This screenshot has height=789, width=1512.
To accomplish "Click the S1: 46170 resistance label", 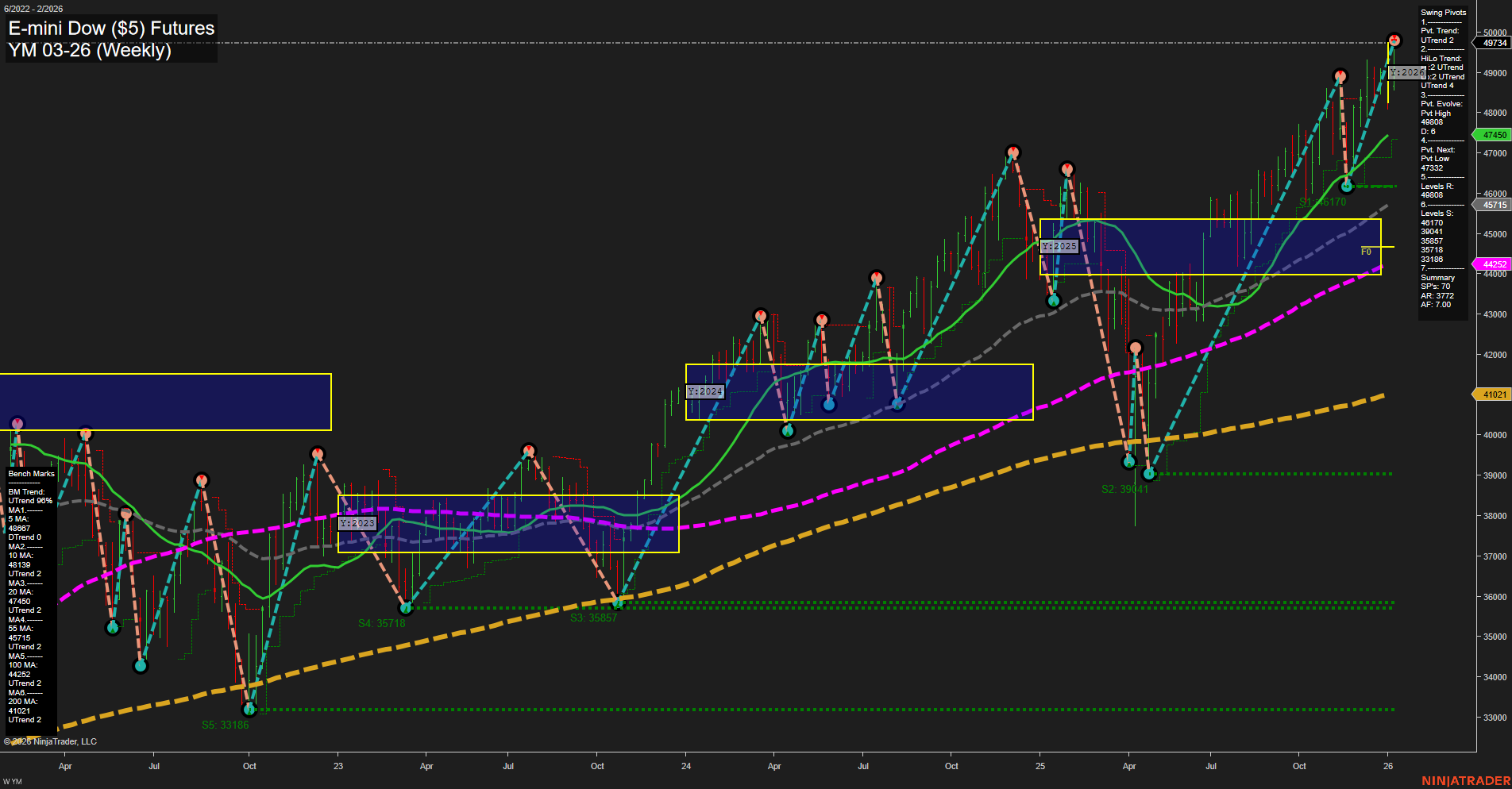I will pyautogui.click(x=1322, y=202).
